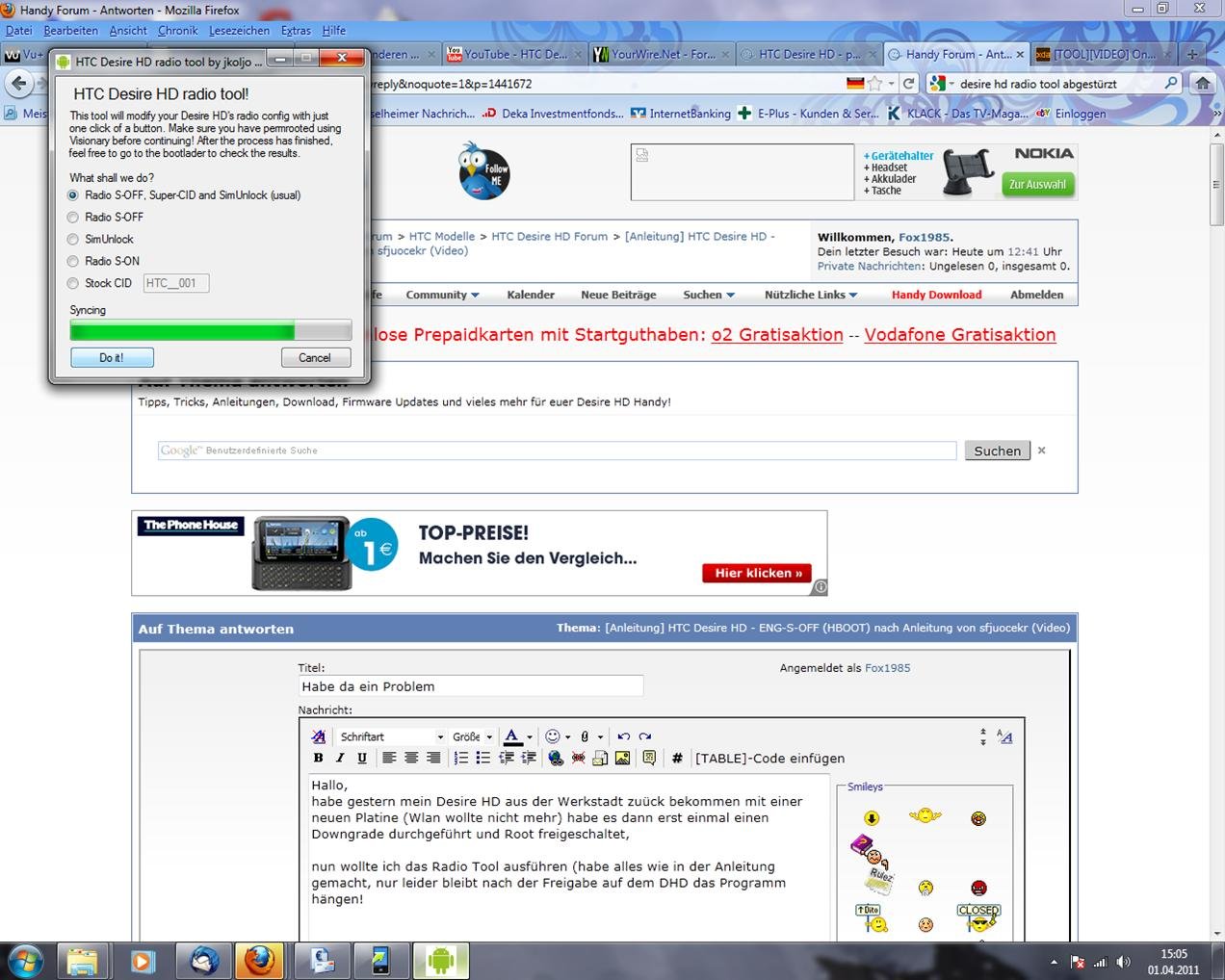Apply the current text color (A)

513,736
